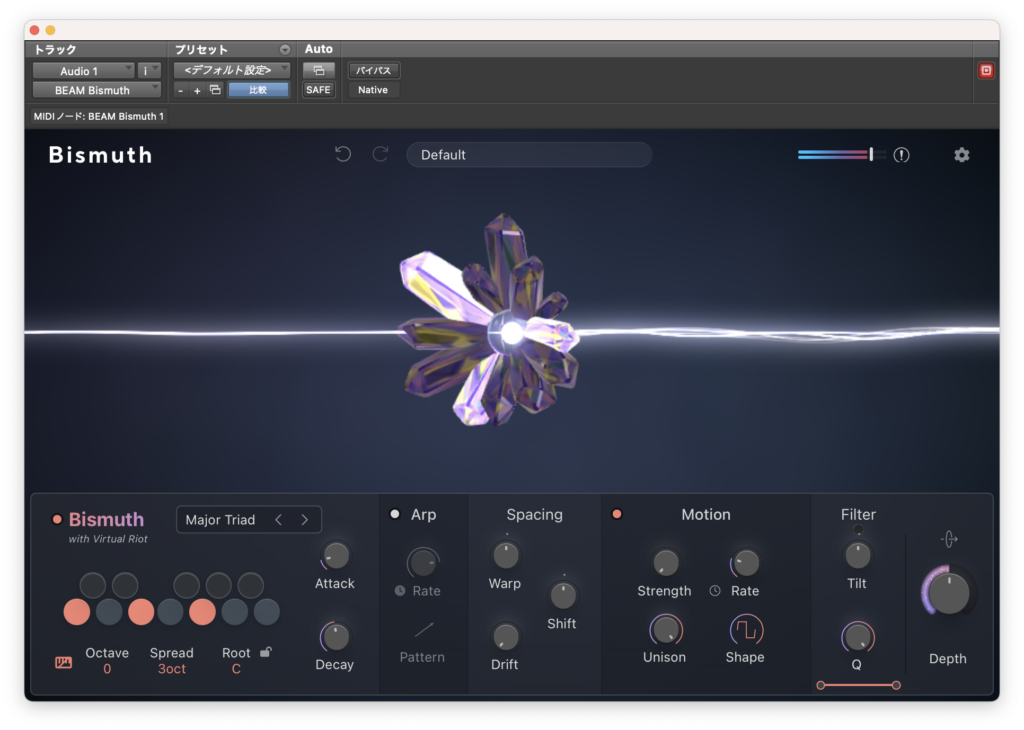Open the BEAM Bismuth plugin dropdown
This screenshot has width=1024, height=730.
[97, 90]
